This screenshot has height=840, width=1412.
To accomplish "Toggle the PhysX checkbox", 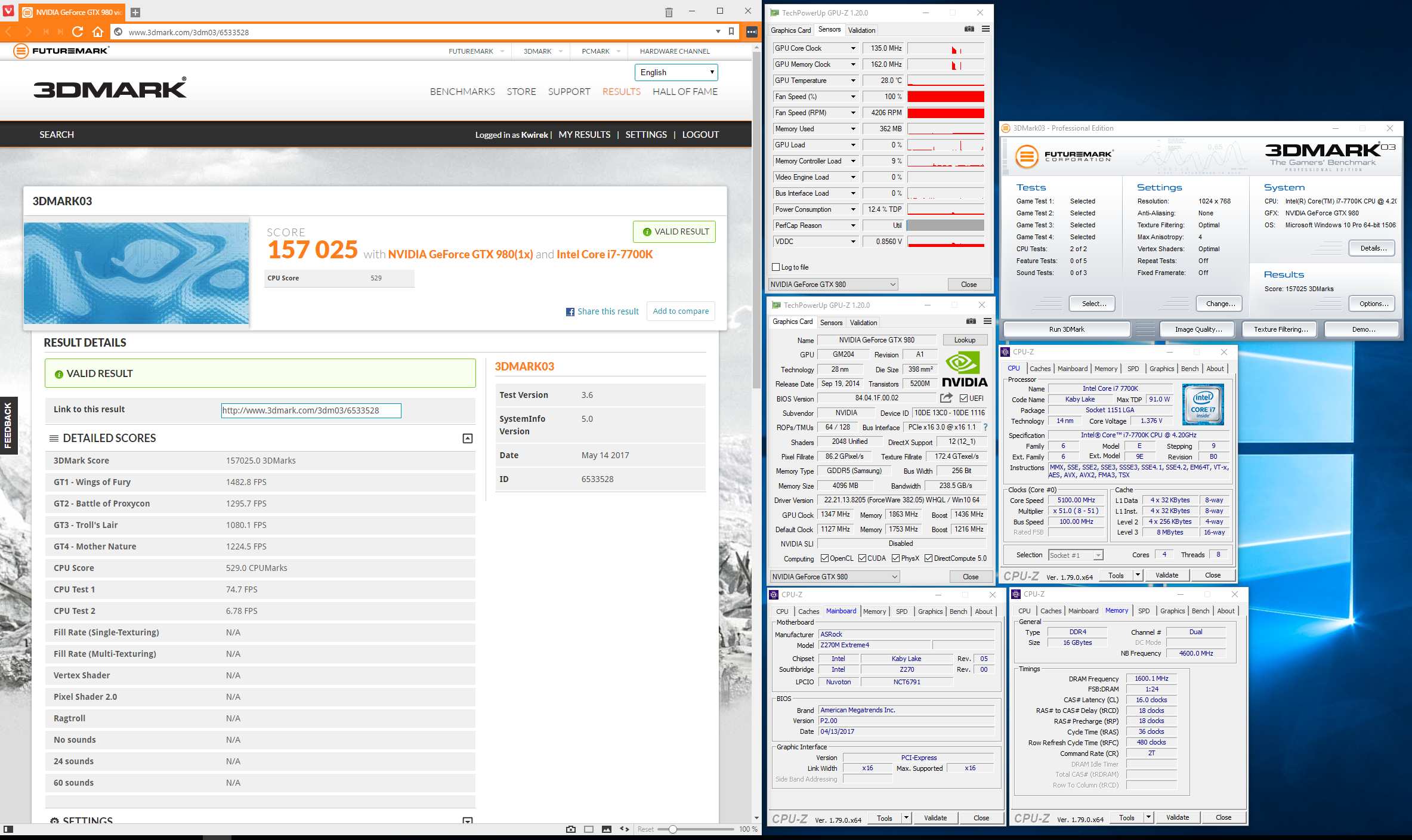I will pos(895,558).
